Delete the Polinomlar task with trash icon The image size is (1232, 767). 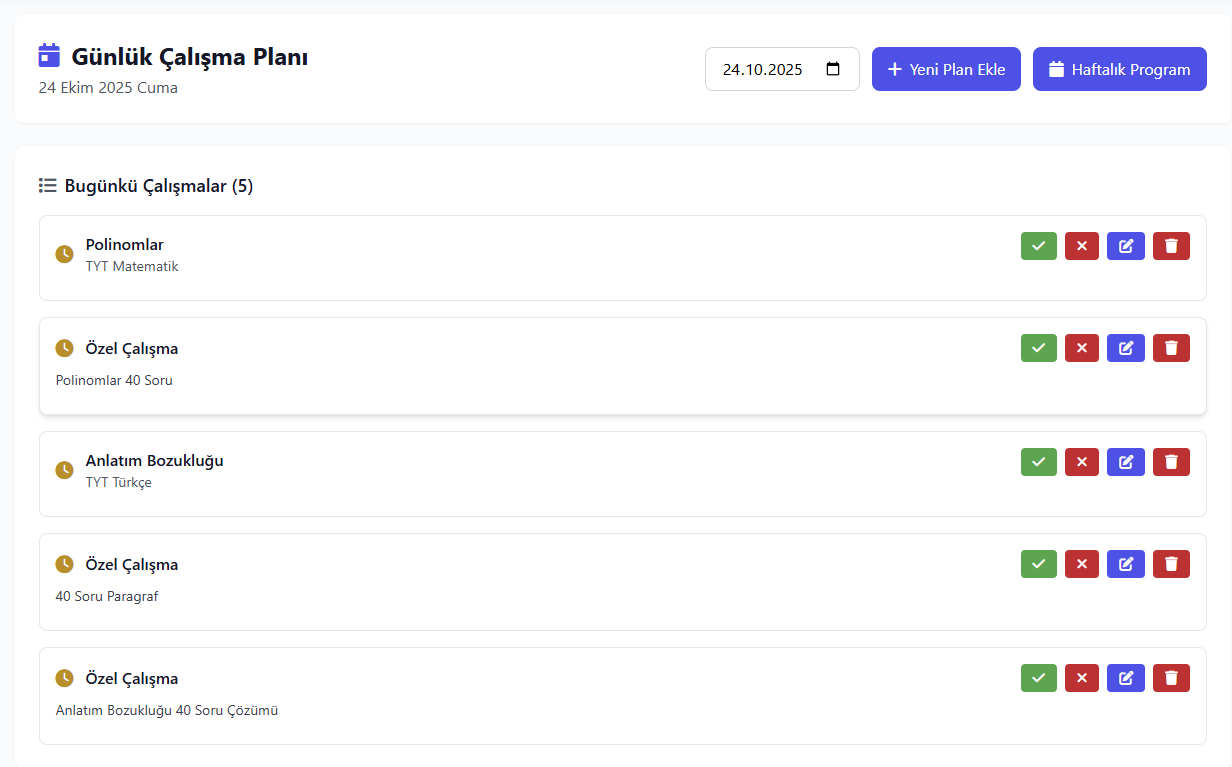[1171, 246]
